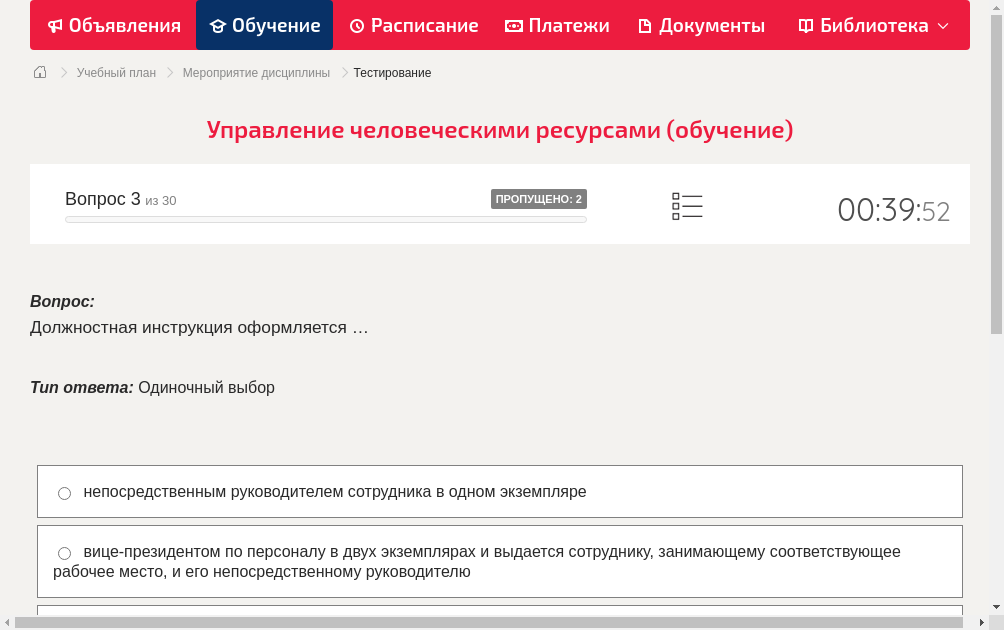Open the Объявления navigation menu item
The image size is (1004, 630).
click(113, 25)
